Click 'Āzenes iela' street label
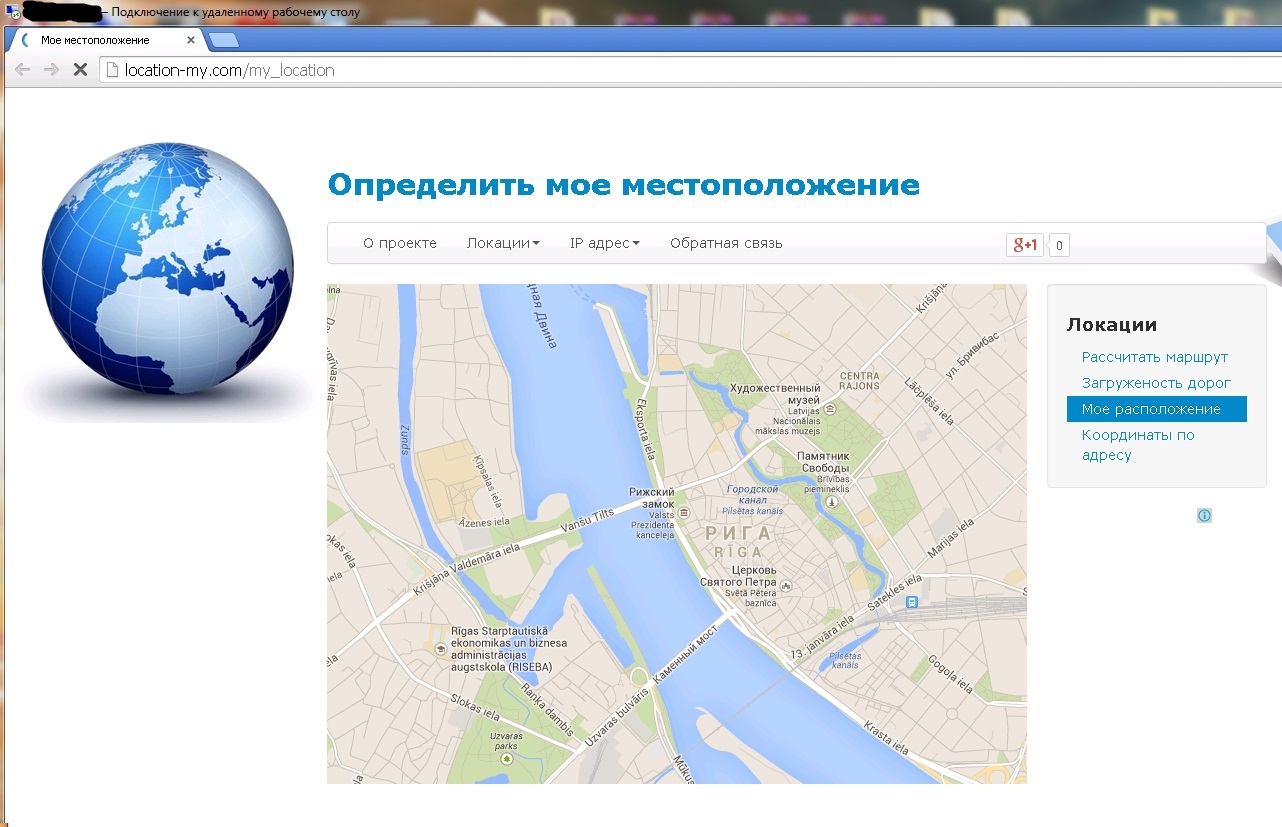Viewport: 1282px width, 827px height. 484,522
